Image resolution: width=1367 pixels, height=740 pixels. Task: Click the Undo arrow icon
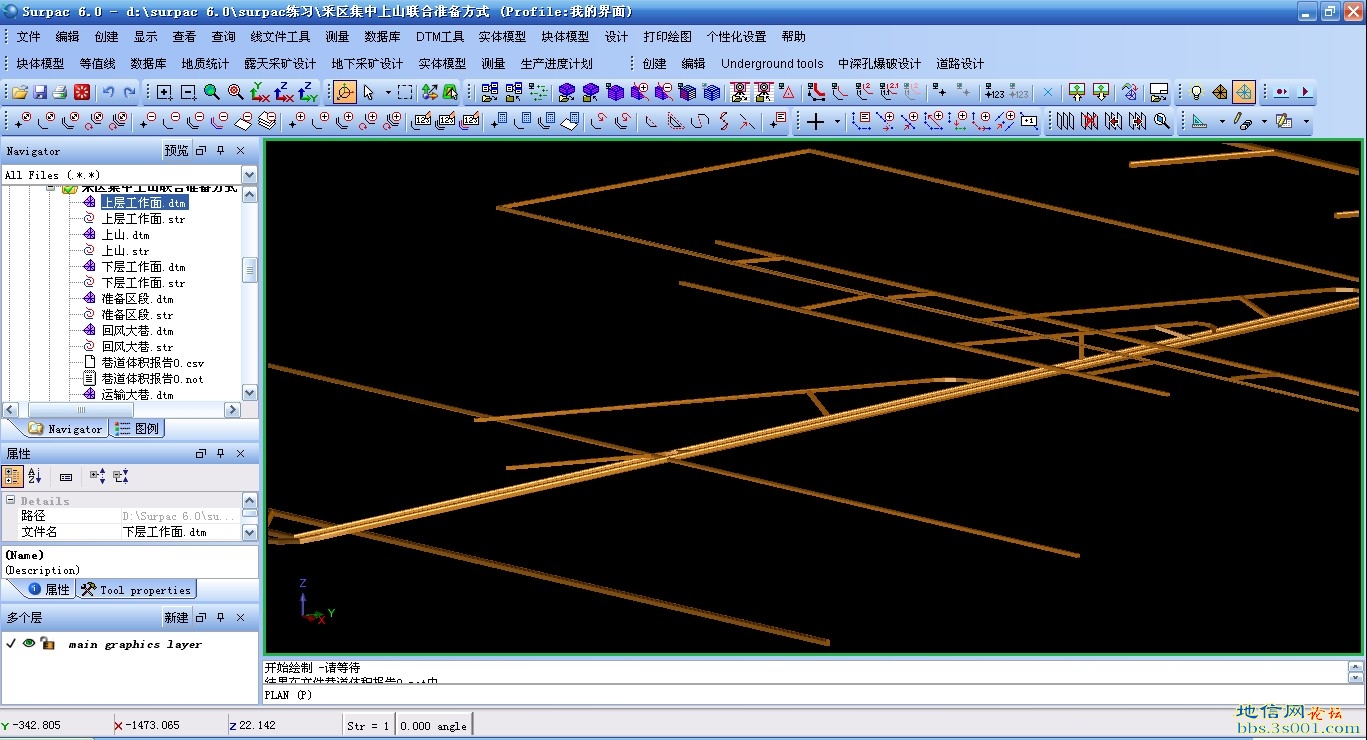(108, 92)
